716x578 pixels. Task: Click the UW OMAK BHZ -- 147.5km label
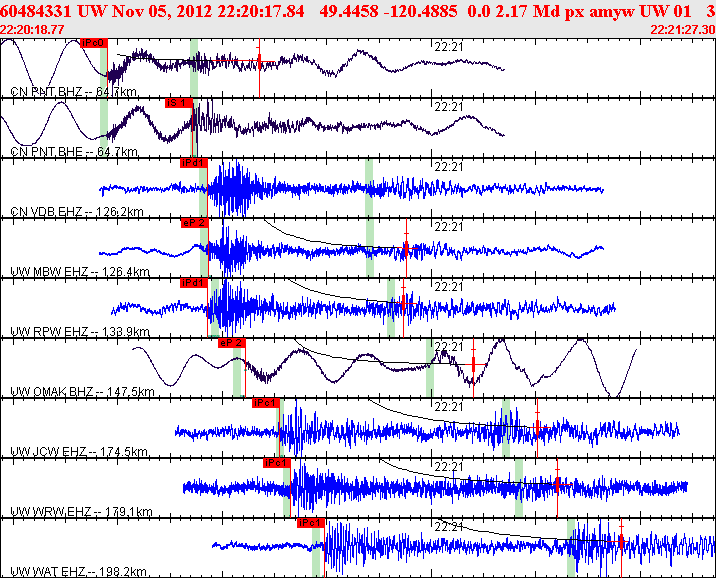point(82,392)
